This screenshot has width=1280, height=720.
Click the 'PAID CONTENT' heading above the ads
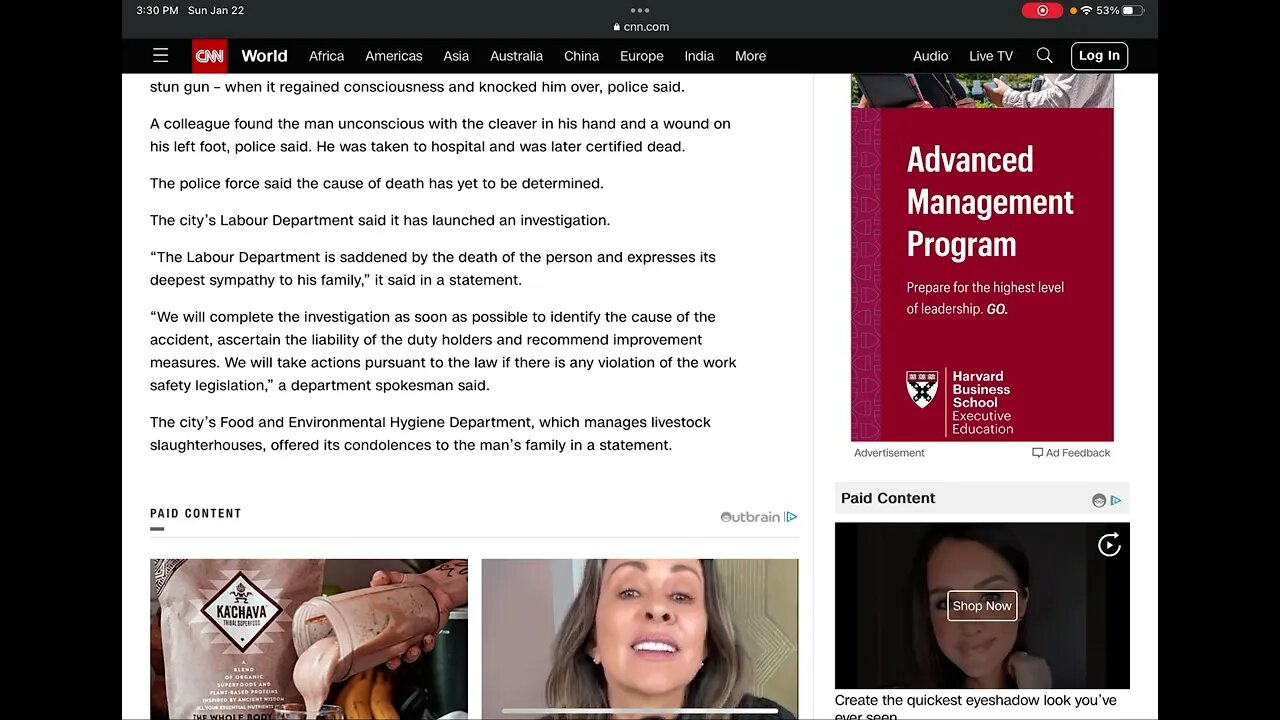point(196,514)
